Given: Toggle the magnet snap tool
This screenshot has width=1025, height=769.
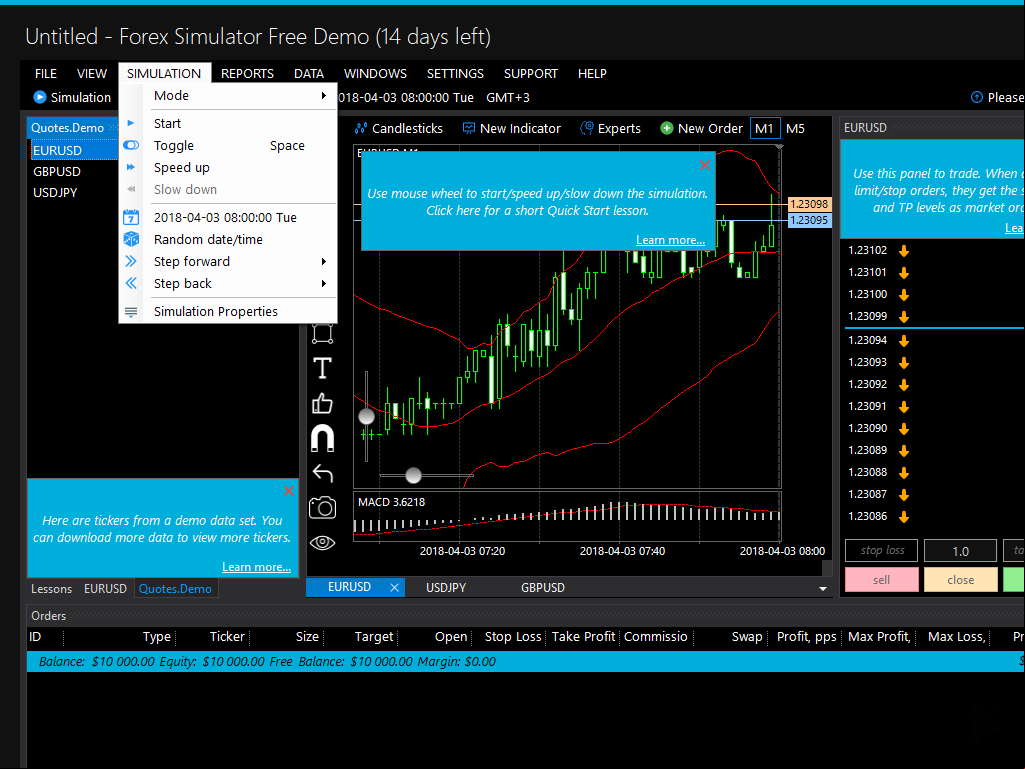Looking at the screenshot, I should click(322, 438).
